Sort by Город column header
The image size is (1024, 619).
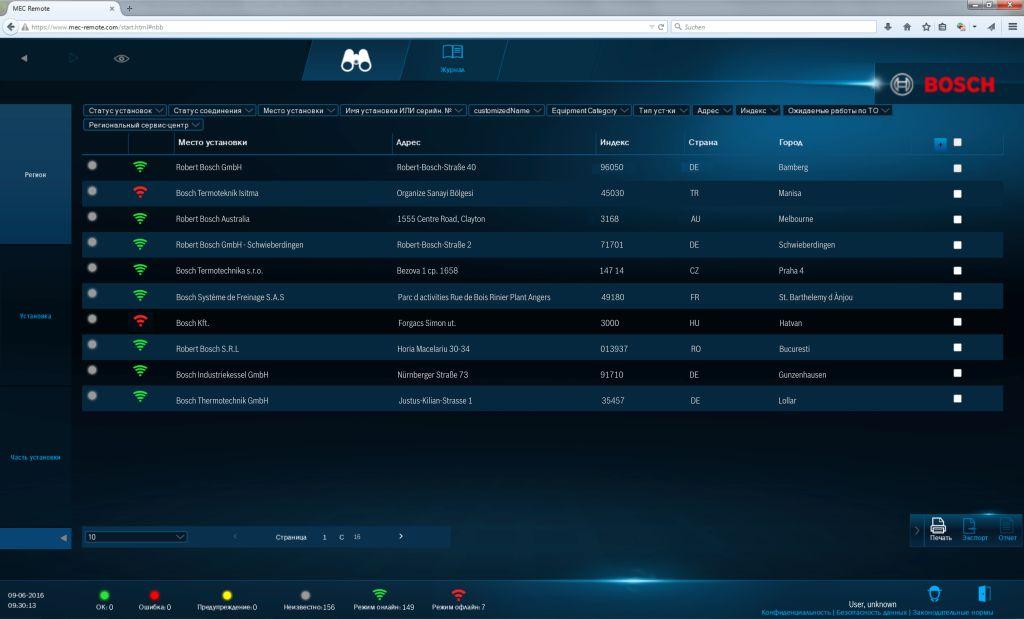coord(791,142)
